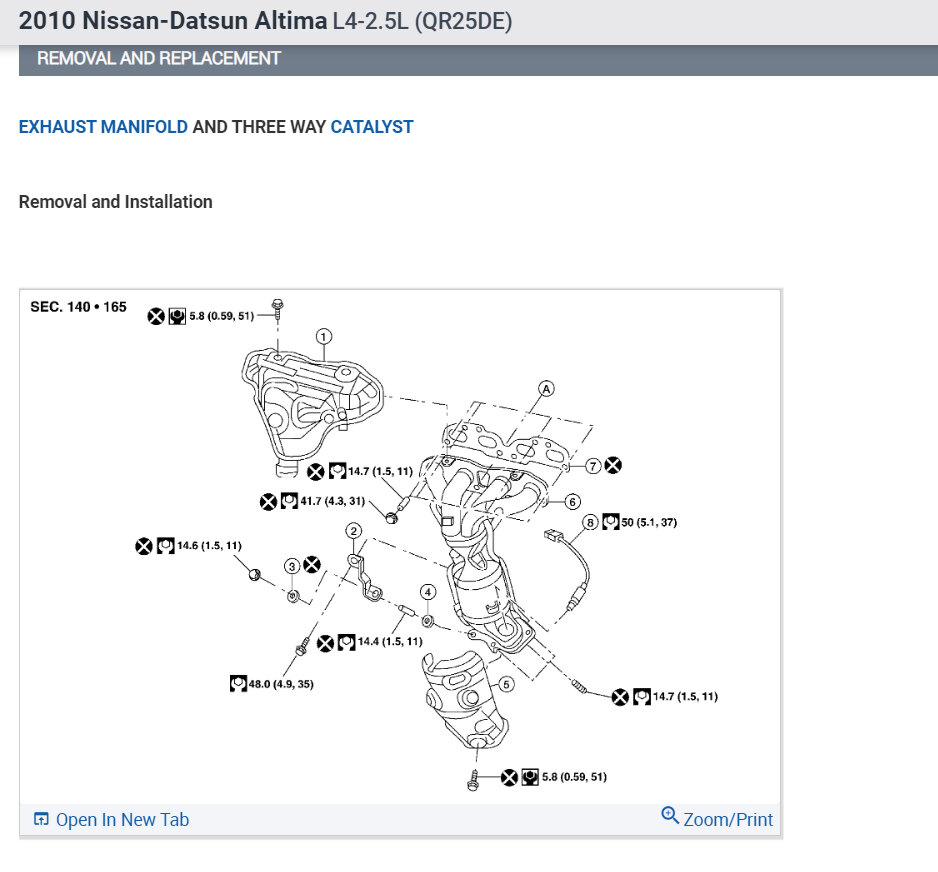Click circled callout letter A
This screenshot has width=938, height=872.
click(546, 389)
